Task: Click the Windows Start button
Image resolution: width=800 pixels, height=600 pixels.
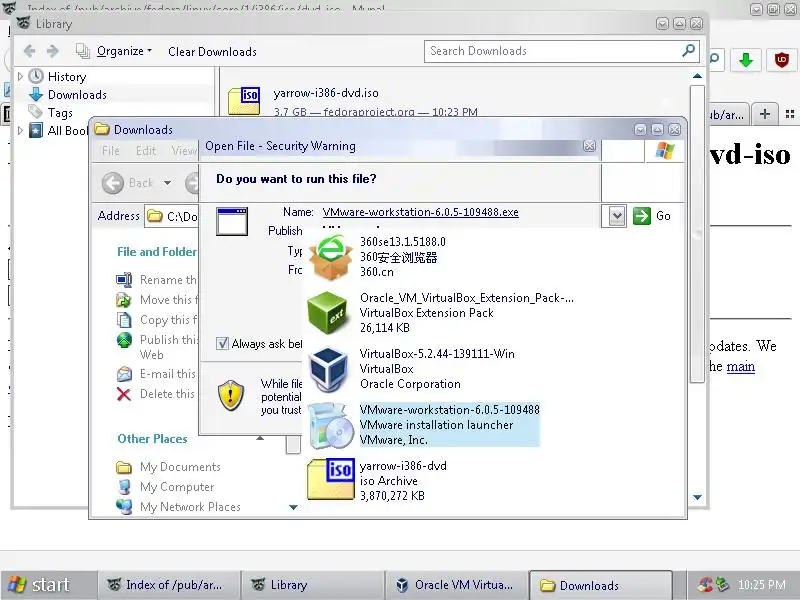Action: click(x=47, y=585)
